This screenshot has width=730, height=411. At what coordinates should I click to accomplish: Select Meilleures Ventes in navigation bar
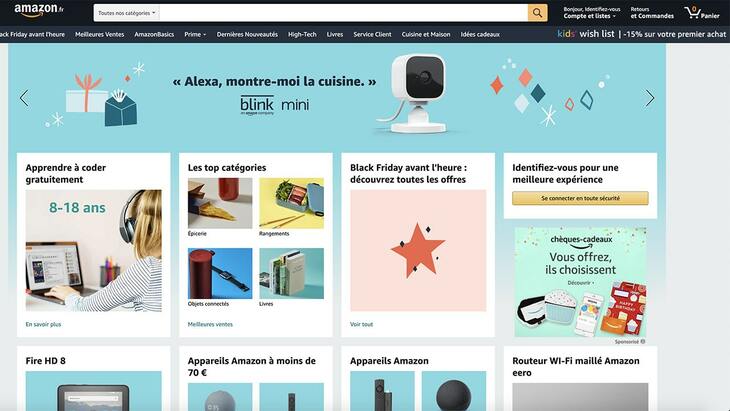pyautogui.click(x=100, y=34)
